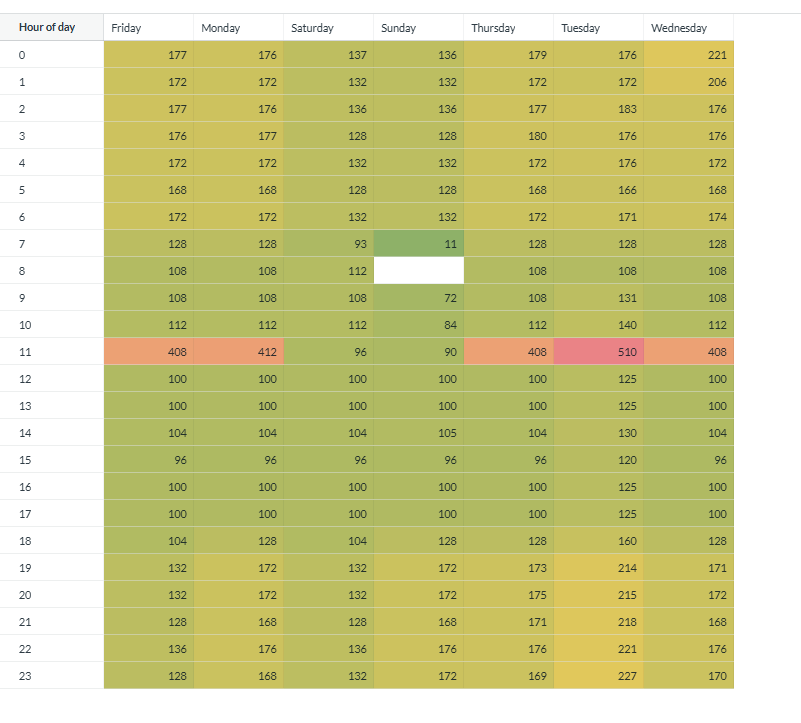Click the Saturday cell with value 93

tap(328, 244)
